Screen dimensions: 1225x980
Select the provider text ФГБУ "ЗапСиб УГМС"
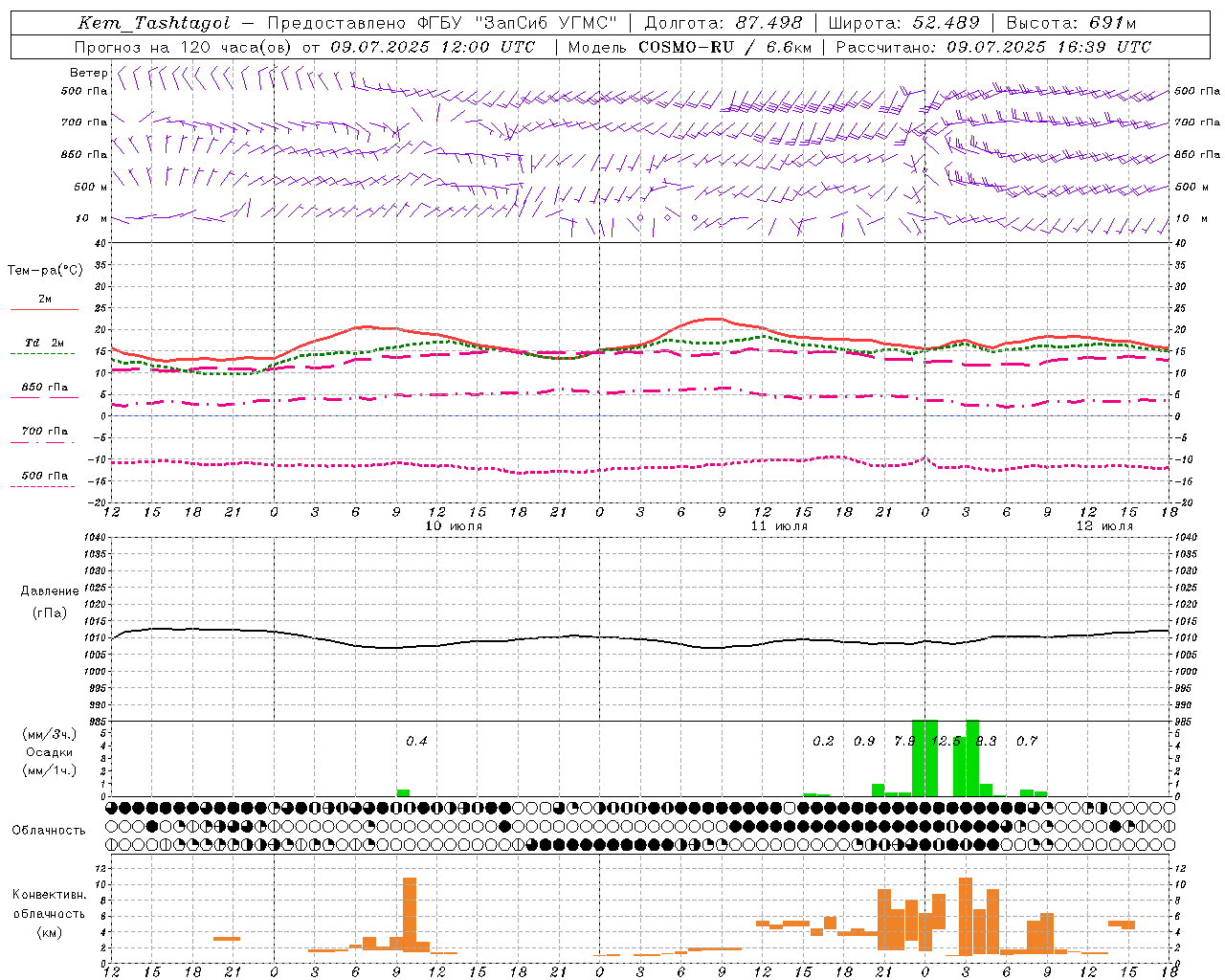(x=517, y=23)
